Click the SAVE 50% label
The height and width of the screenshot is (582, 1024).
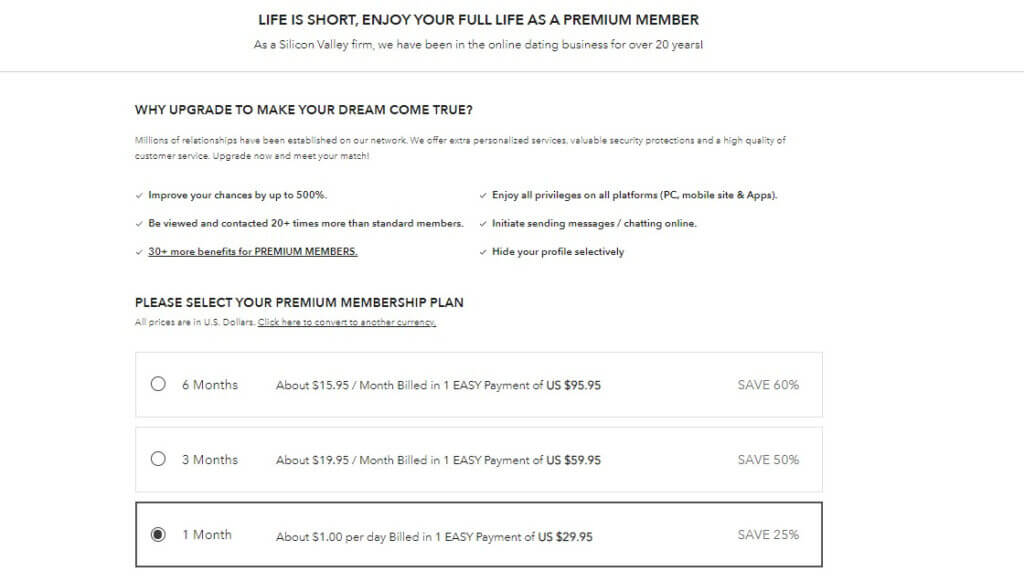click(768, 460)
